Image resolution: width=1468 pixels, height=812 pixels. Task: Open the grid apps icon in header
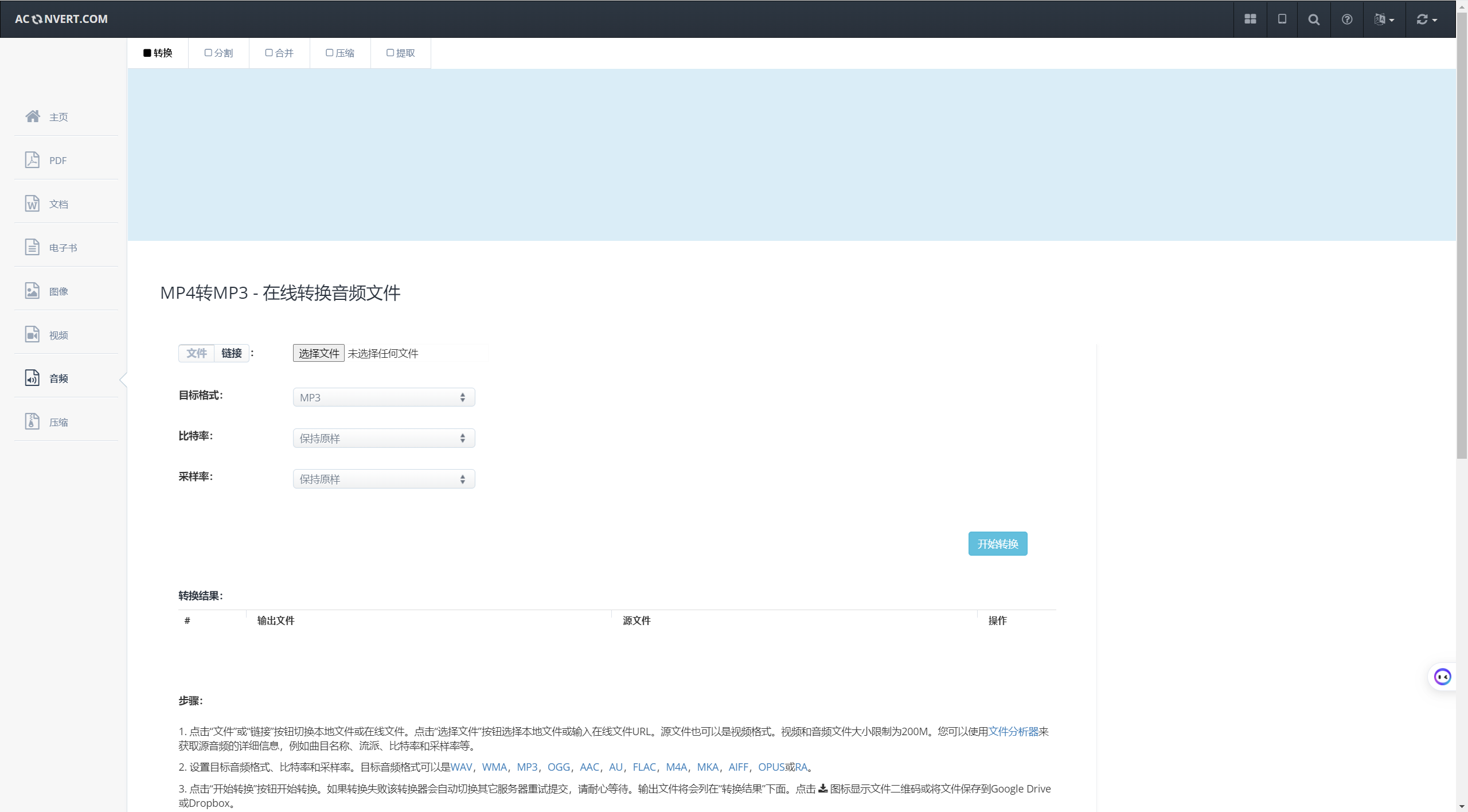pos(1250,19)
